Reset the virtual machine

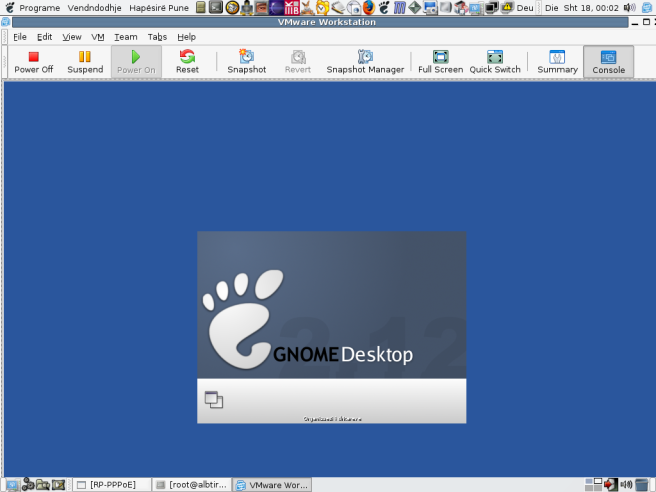coord(187,62)
